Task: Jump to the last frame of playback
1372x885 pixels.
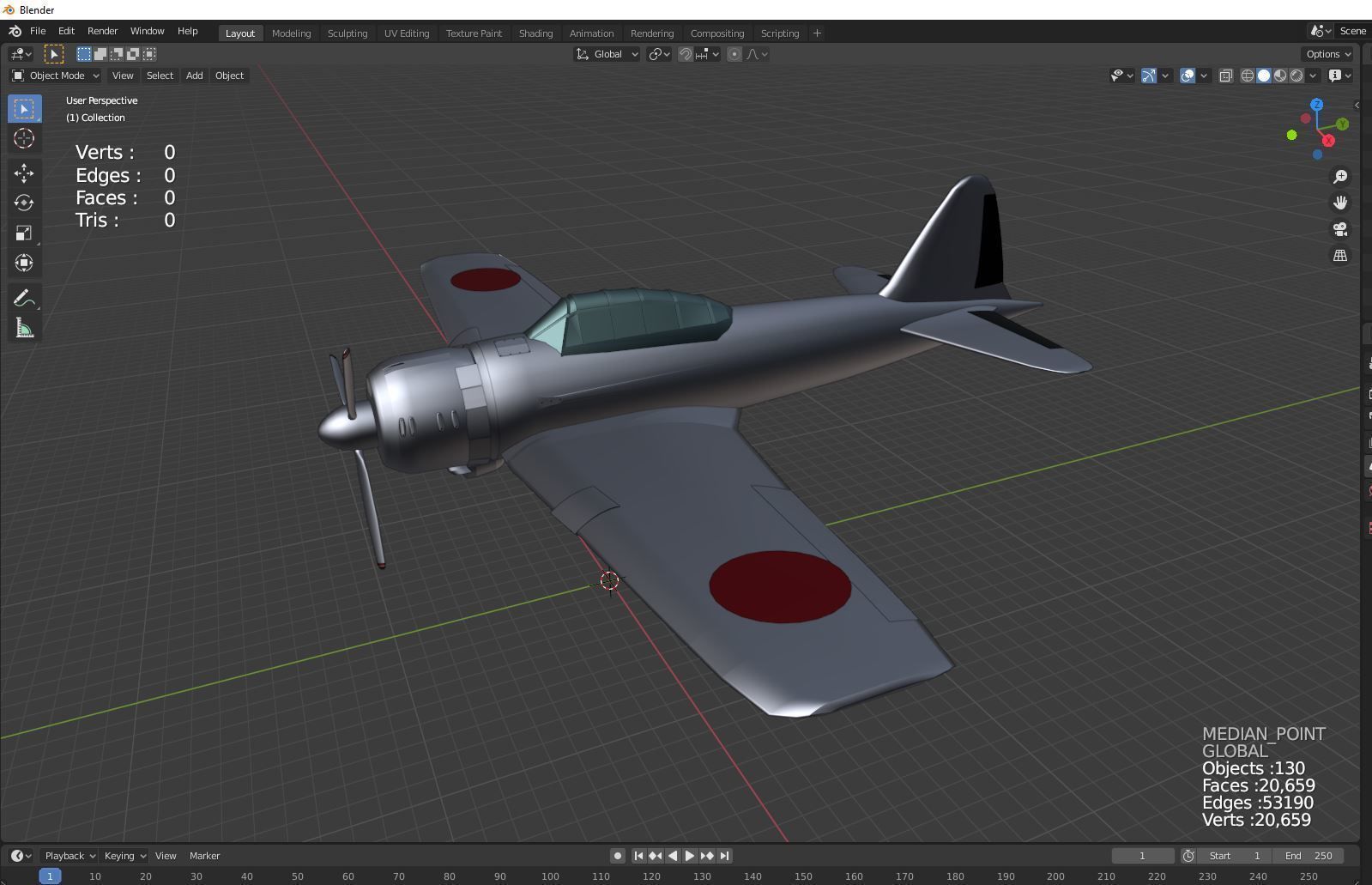Action: point(725,856)
